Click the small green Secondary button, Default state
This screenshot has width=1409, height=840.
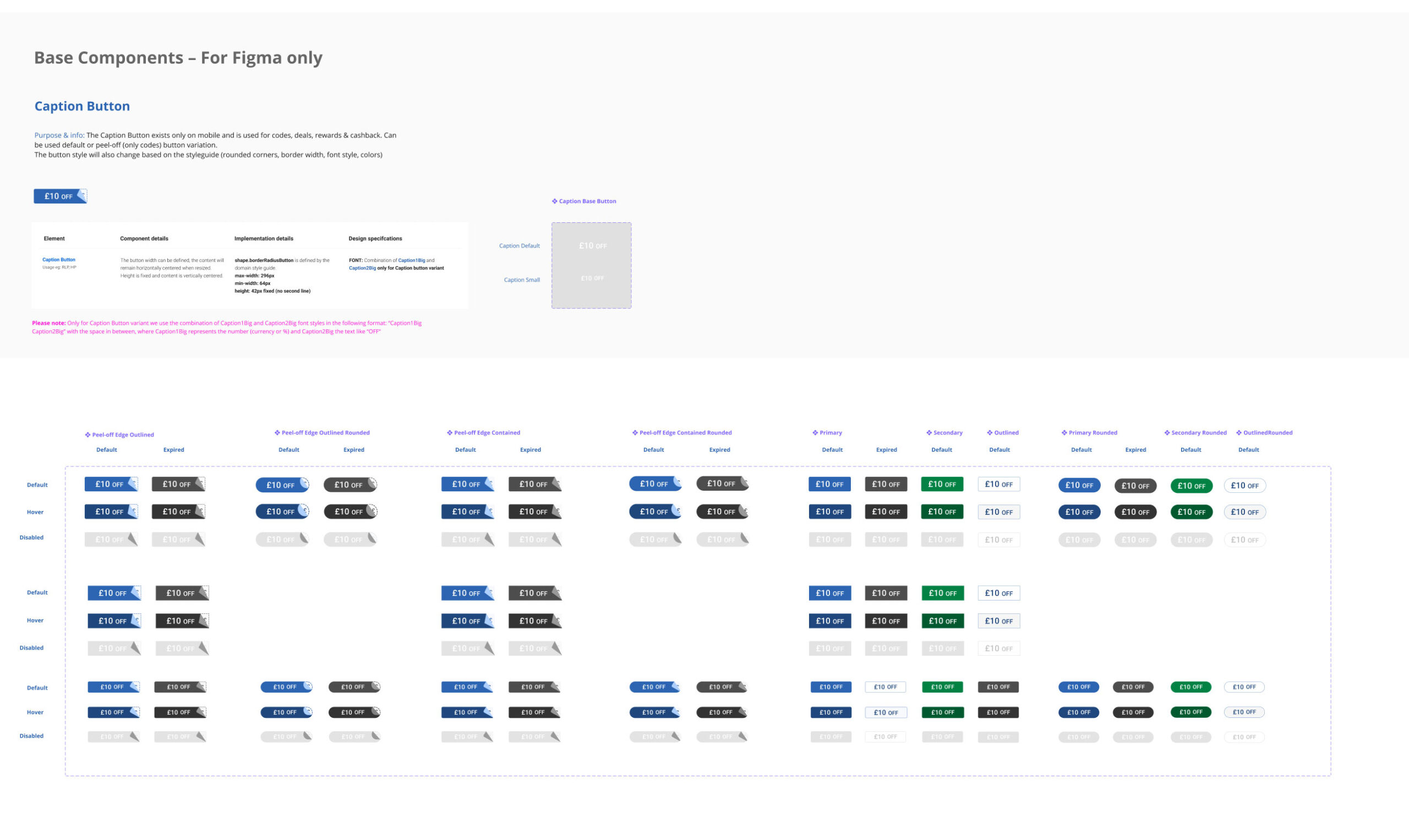pos(942,687)
